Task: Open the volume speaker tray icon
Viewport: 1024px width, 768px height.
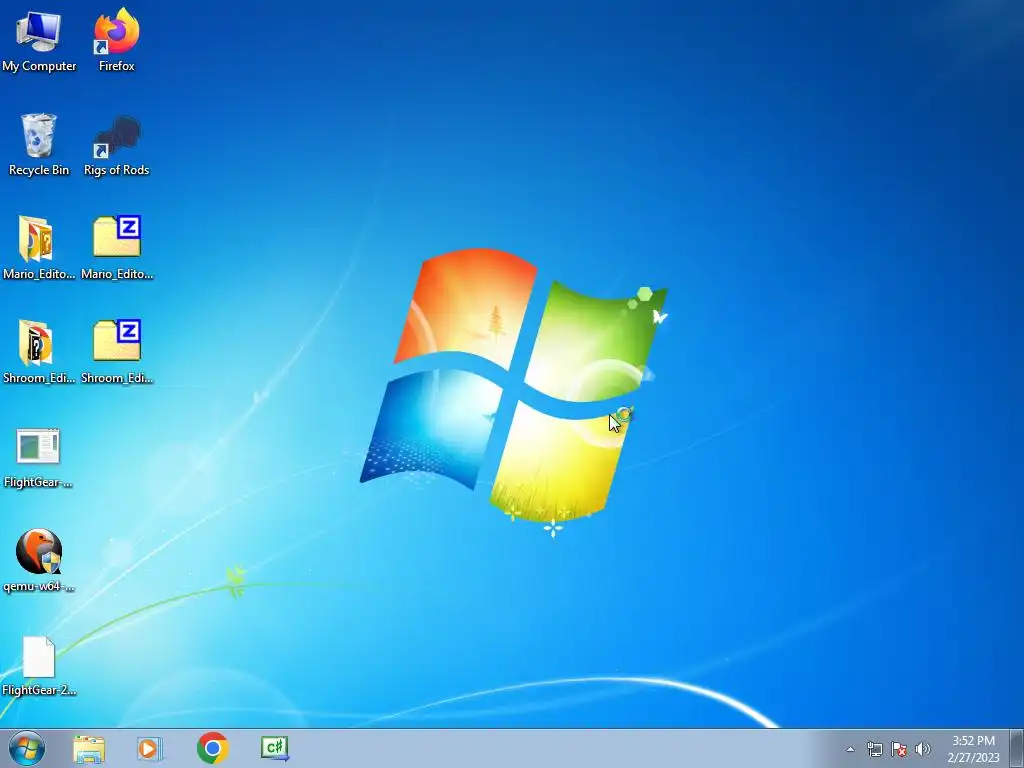Action: pyautogui.click(x=923, y=749)
